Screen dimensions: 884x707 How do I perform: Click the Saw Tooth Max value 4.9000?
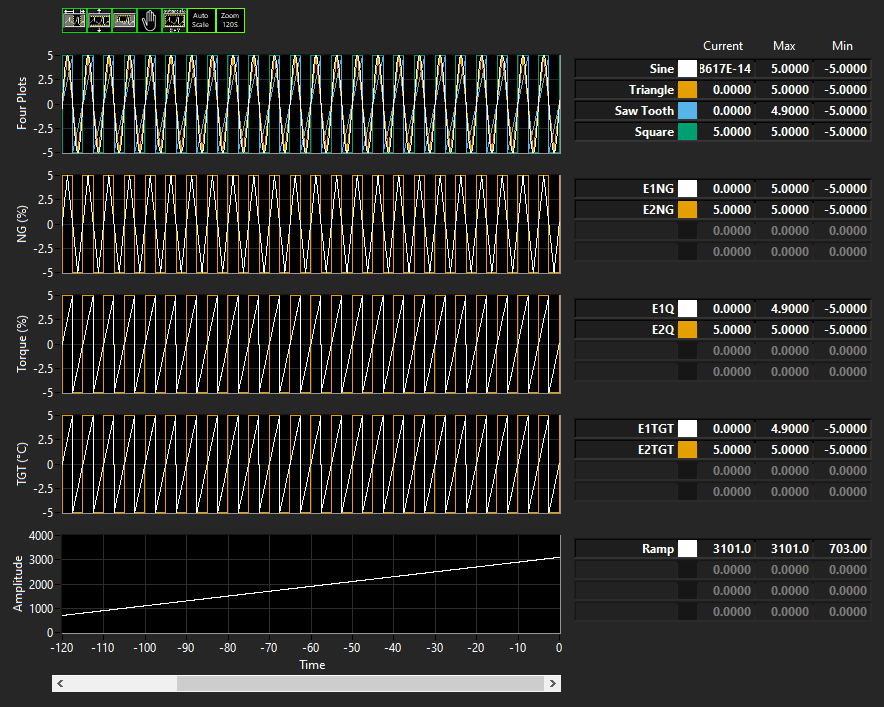coord(789,111)
